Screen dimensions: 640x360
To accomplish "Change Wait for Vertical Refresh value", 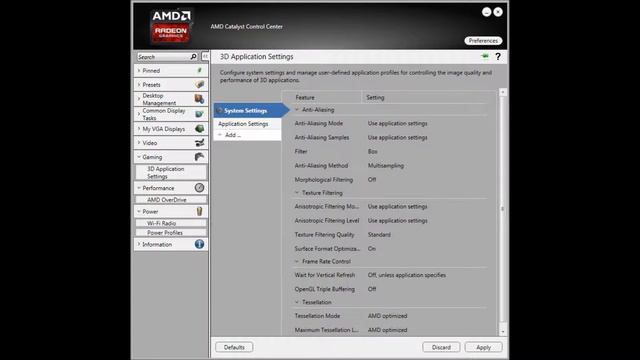I will click(407, 275).
